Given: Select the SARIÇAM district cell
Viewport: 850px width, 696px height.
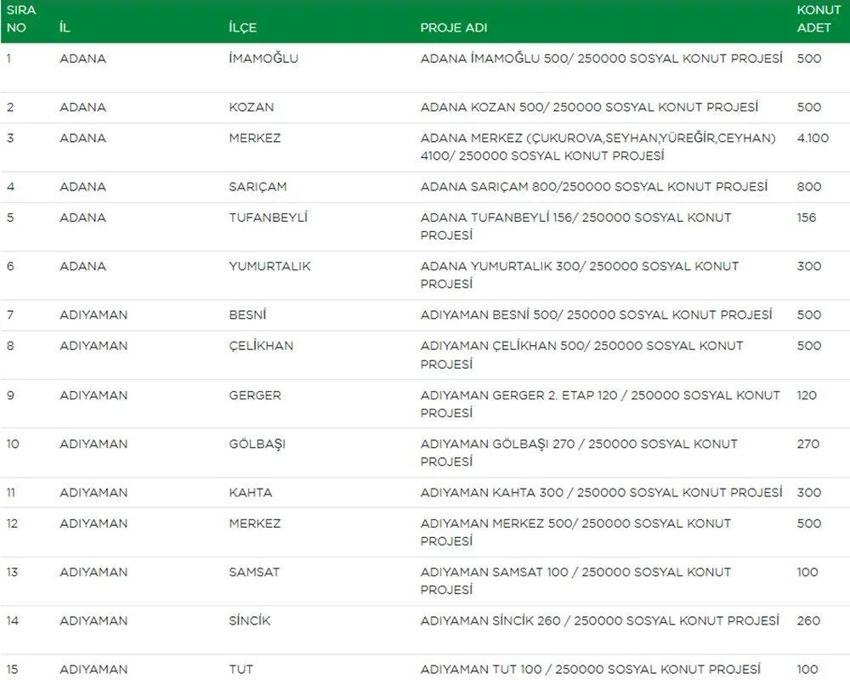Looking at the screenshot, I should [257, 186].
